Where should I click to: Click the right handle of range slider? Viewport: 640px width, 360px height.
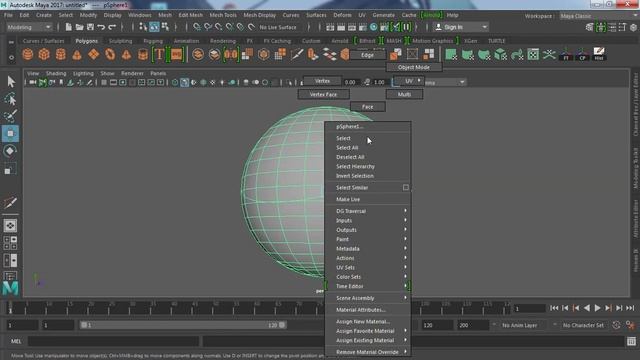coord(282,325)
